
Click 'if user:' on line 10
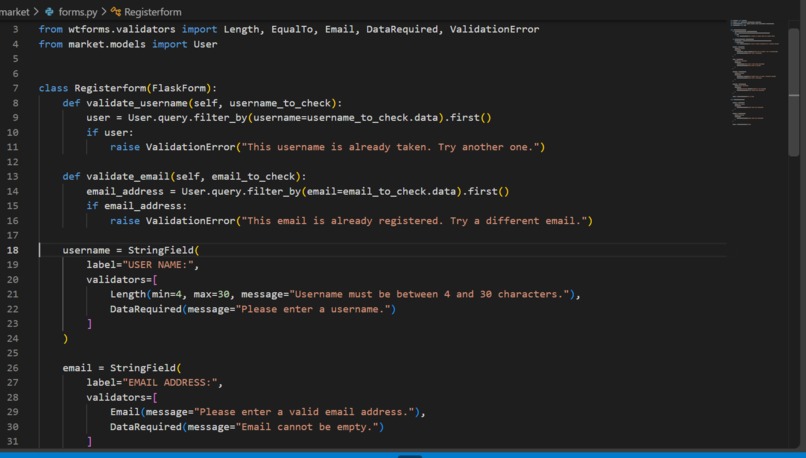[x=110, y=132]
